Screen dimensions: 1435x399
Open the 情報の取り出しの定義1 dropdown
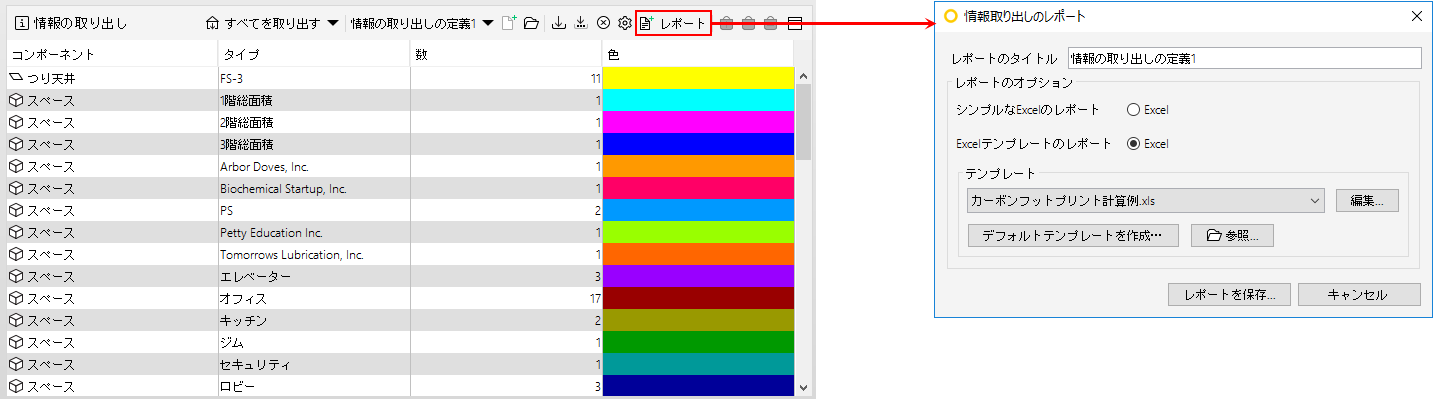click(488, 23)
